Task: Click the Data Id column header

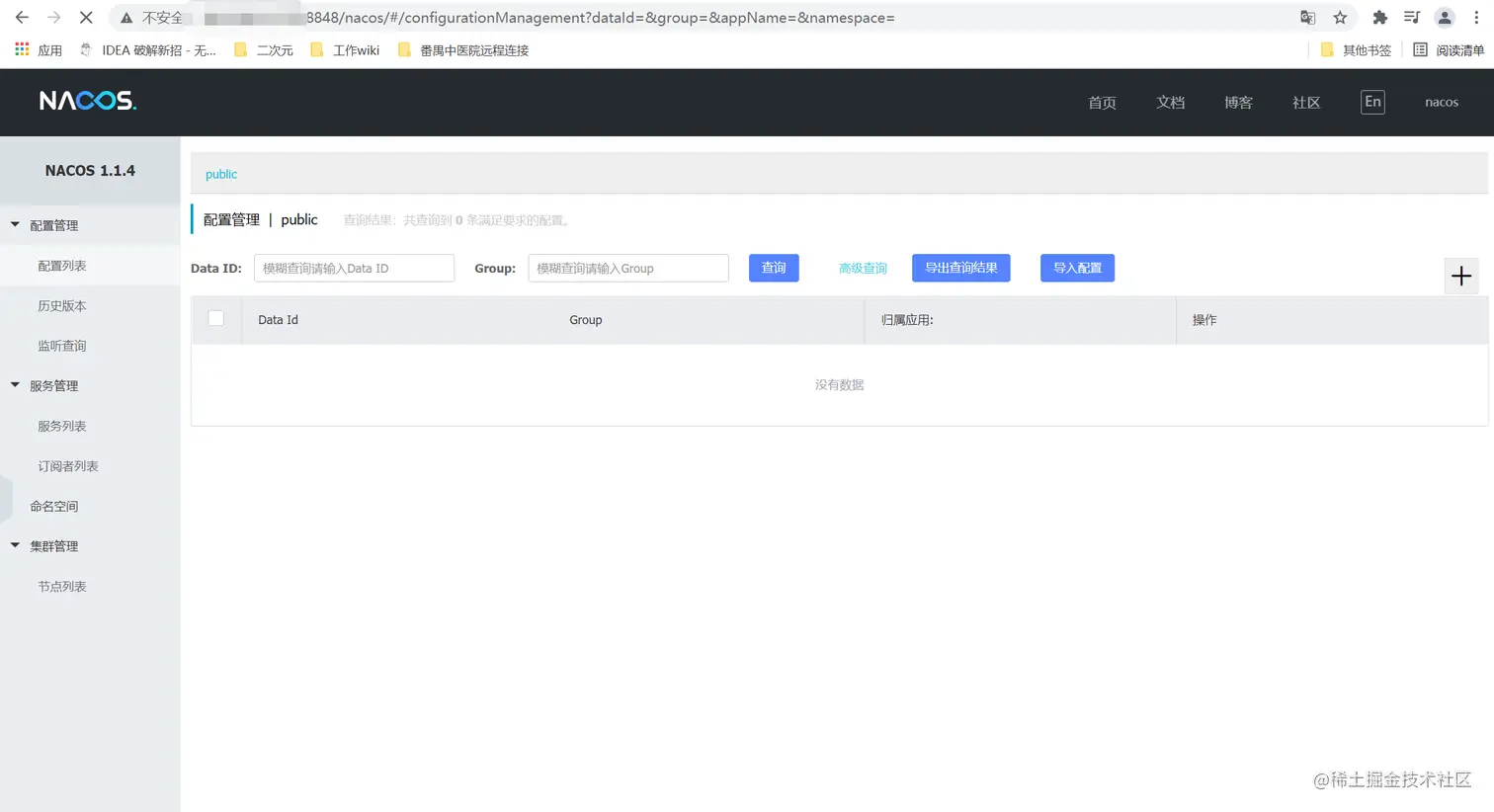Action: tap(278, 320)
